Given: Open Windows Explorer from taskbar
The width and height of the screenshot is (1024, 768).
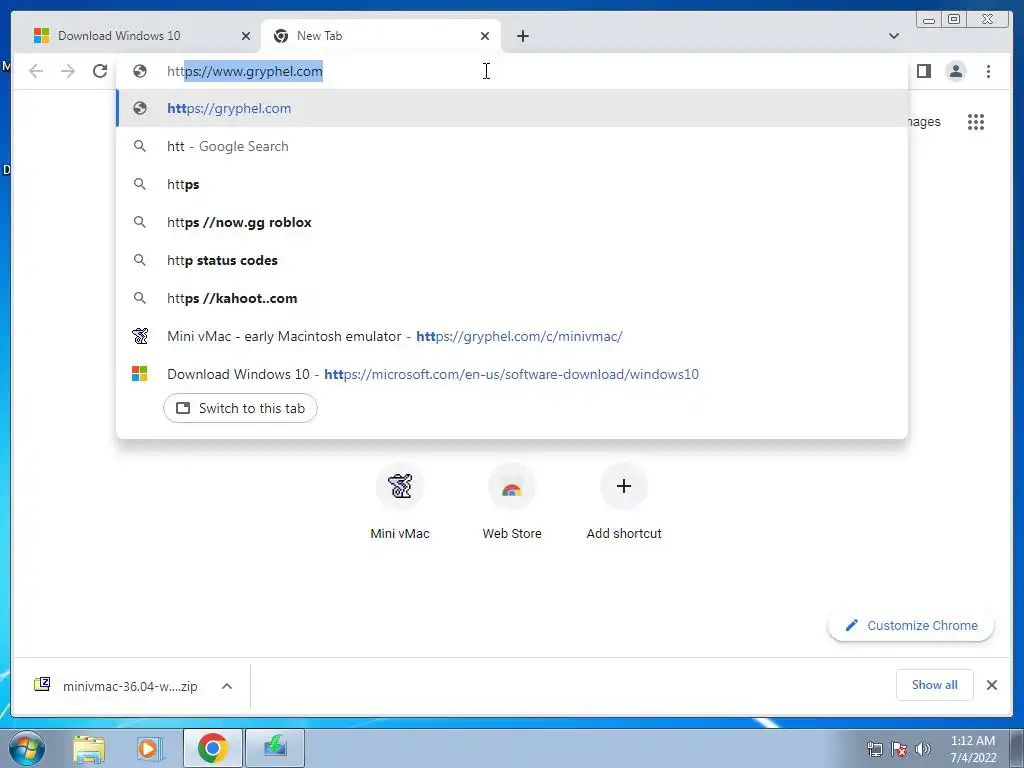Looking at the screenshot, I should (x=89, y=748).
